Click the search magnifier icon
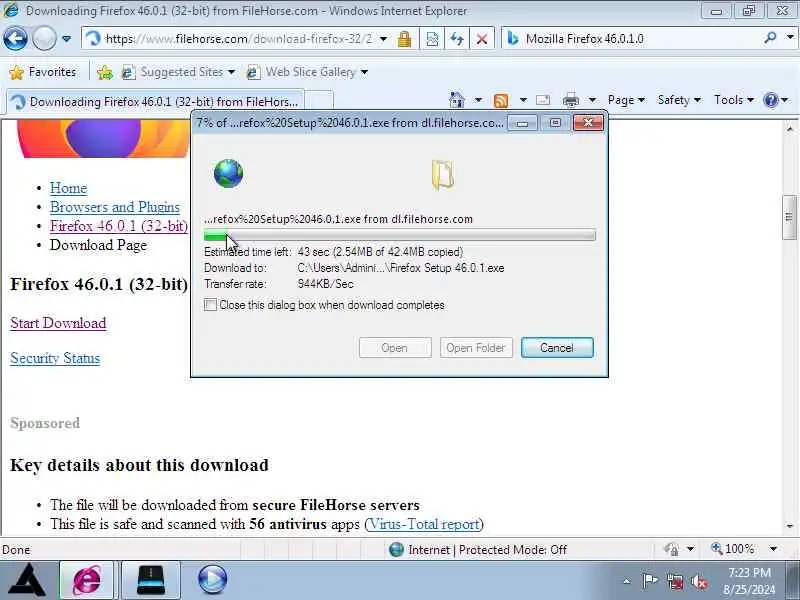Screen dimensions: 800x600 point(770,38)
